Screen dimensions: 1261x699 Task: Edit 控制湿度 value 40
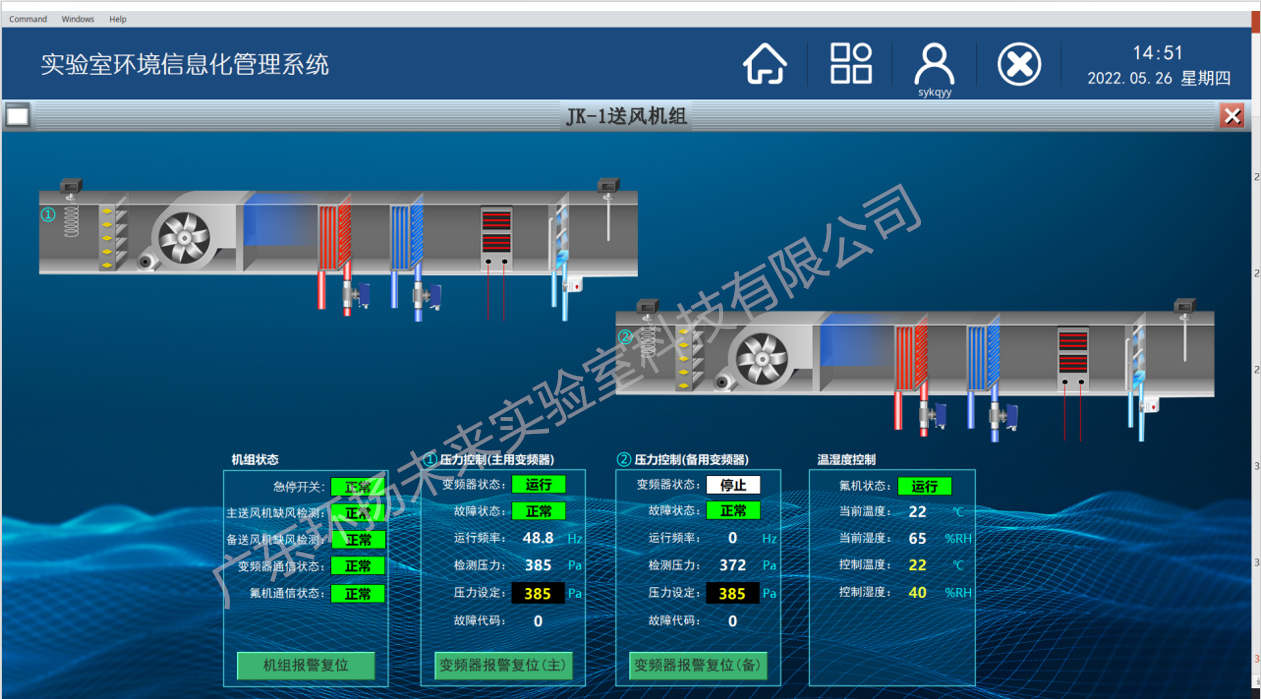click(x=918, y=592)
